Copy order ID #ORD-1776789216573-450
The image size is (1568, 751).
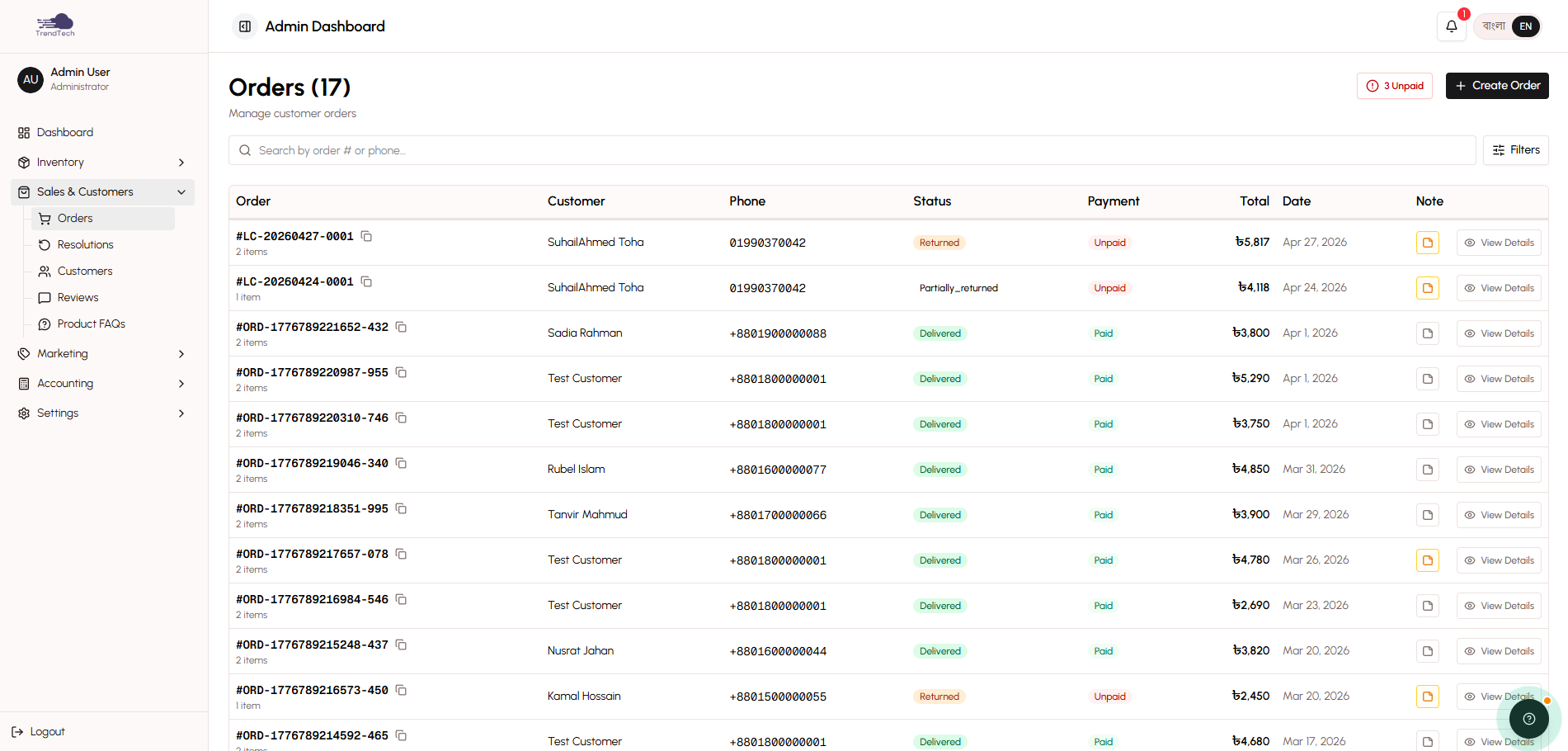tap(402, 690)
